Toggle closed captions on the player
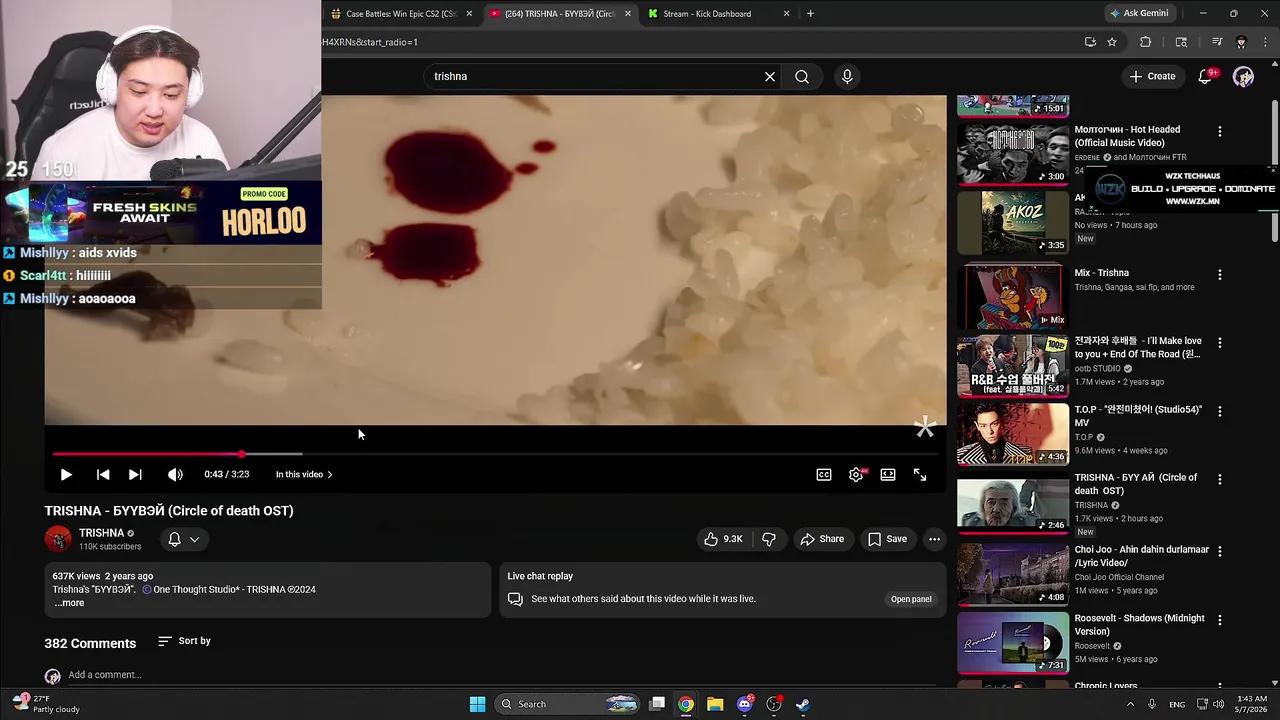 click(x=824, y=475)
